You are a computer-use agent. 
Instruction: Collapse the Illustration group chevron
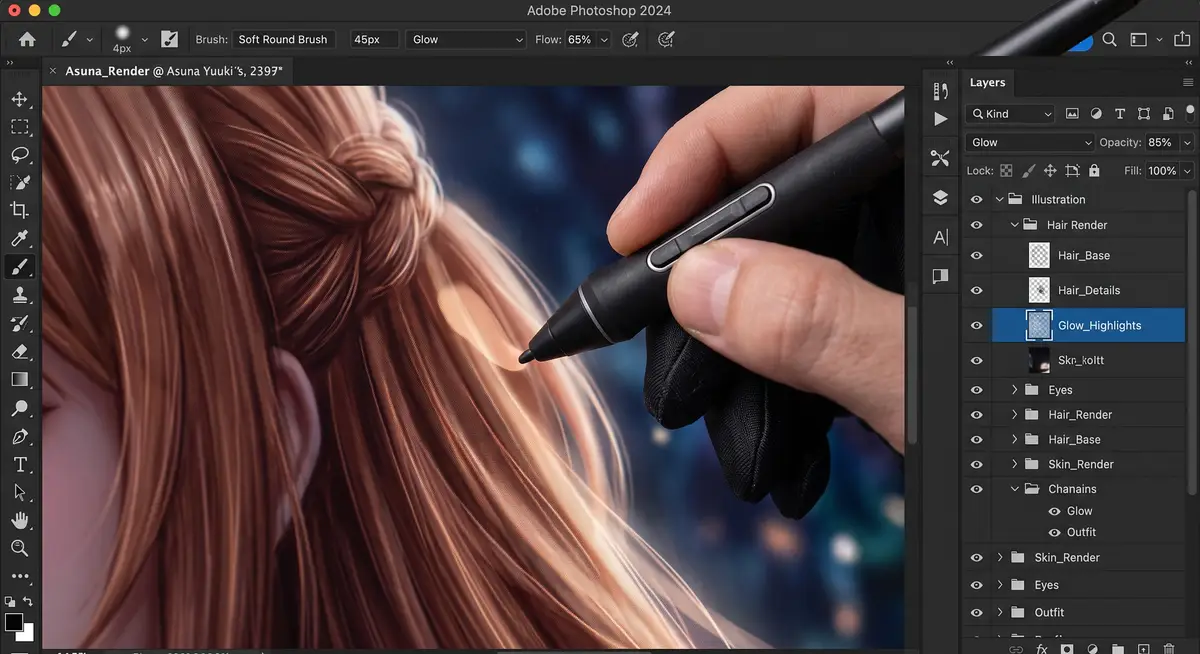pyautogui.click(x=999, y=199)
